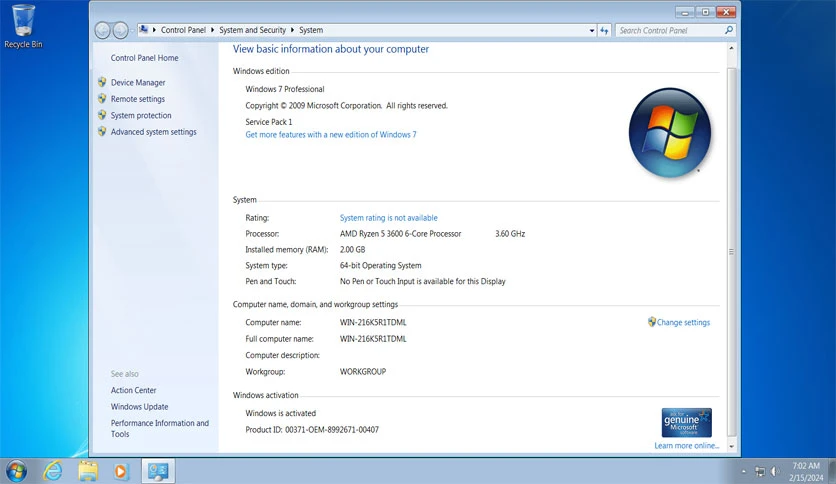Click Learn more online link

coord(687,446)
